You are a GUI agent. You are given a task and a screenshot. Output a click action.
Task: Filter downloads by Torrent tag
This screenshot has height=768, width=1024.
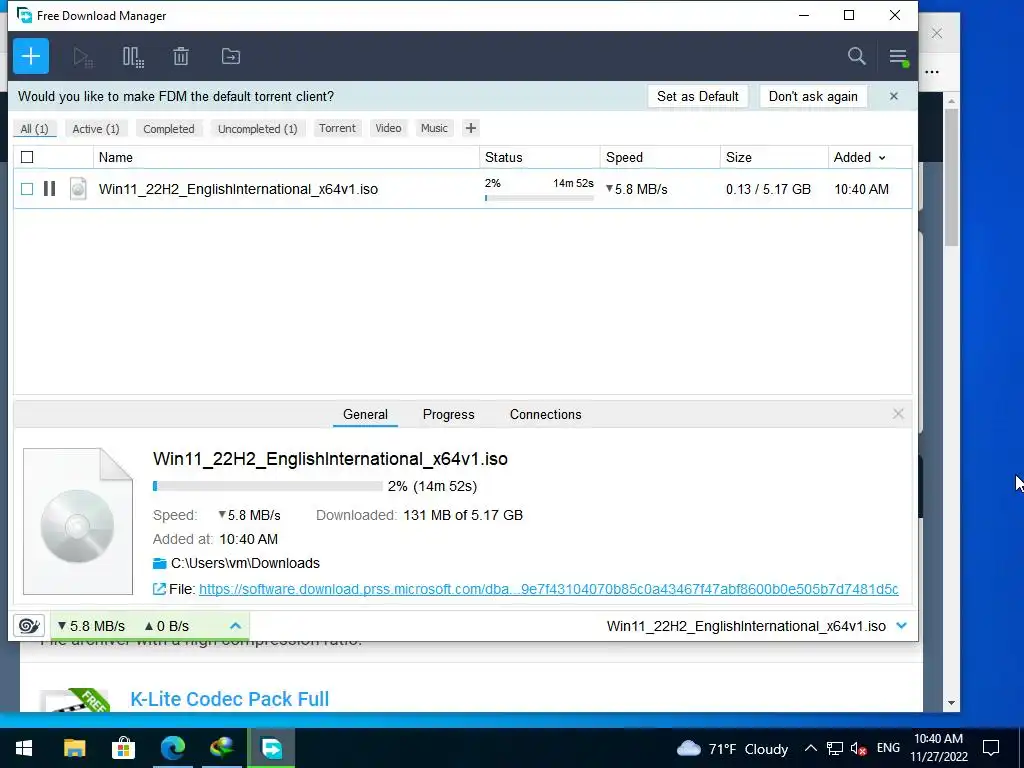coord(337,128)
